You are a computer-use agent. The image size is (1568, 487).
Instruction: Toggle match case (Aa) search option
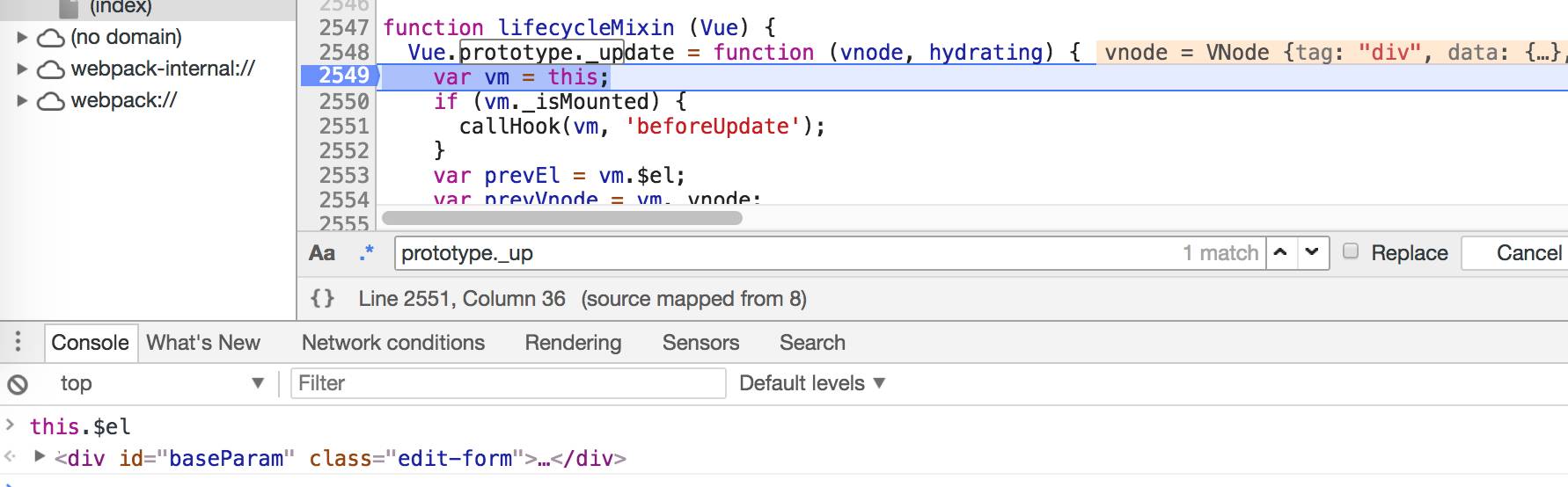[322, 253]
